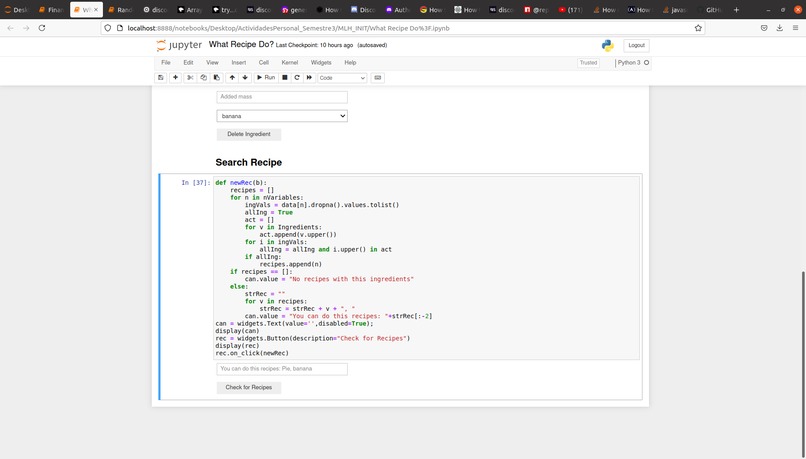The width and height of the screenshot is (806, 459).
Task: Click the Delete Ingredient button
Action: tap(249, 134)
